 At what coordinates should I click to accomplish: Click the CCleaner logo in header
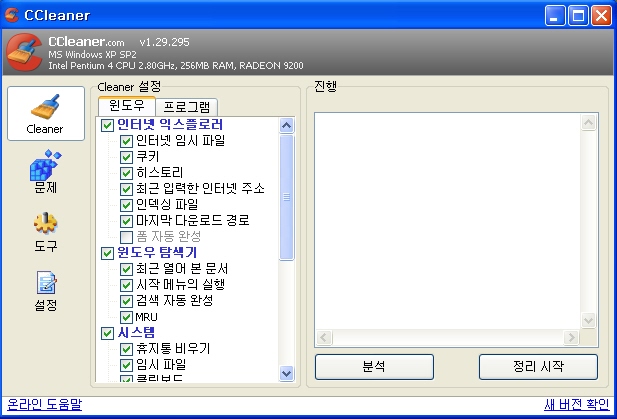[x=24, y=52]
